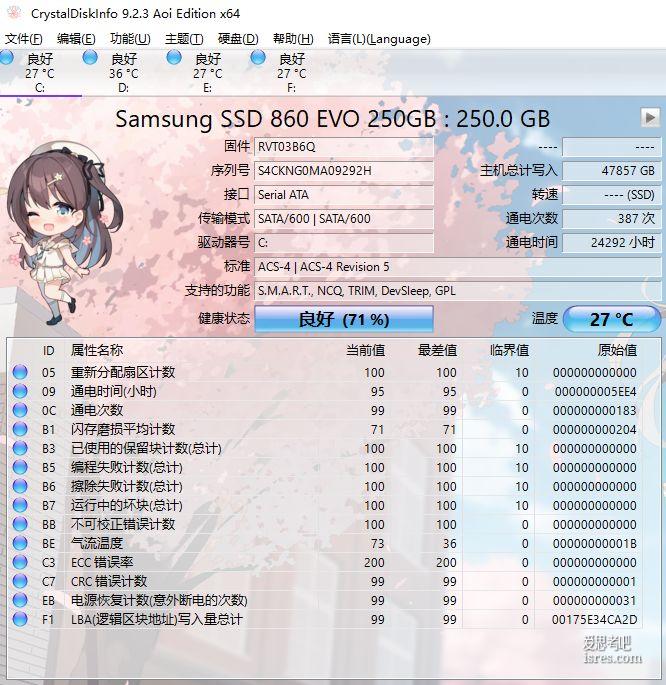The width and height of the screenshot is (666, 685).
Task: Click the 27 °C temperature button
Action: pos(612,319)
